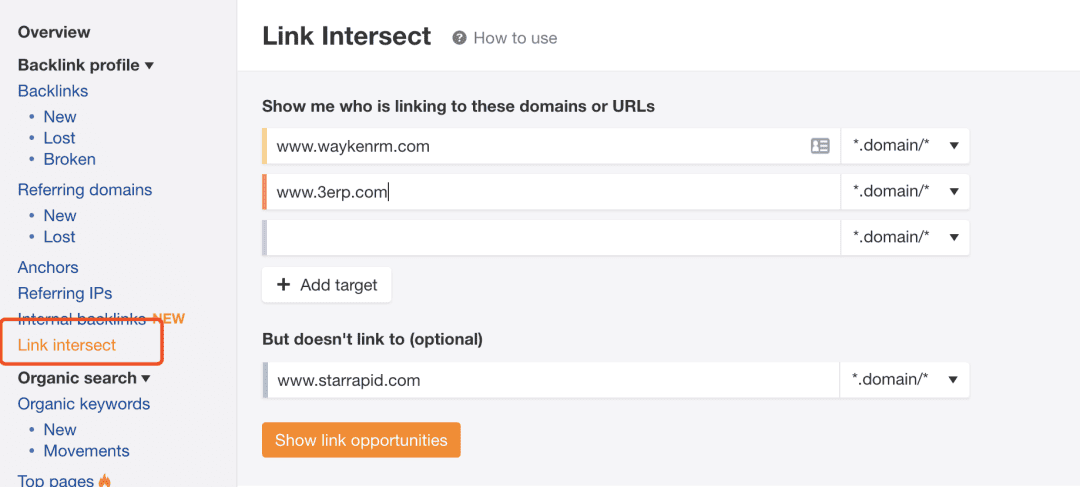Click the plus icon in Add target
The image size is (1080, 487).
coord(283,285)
